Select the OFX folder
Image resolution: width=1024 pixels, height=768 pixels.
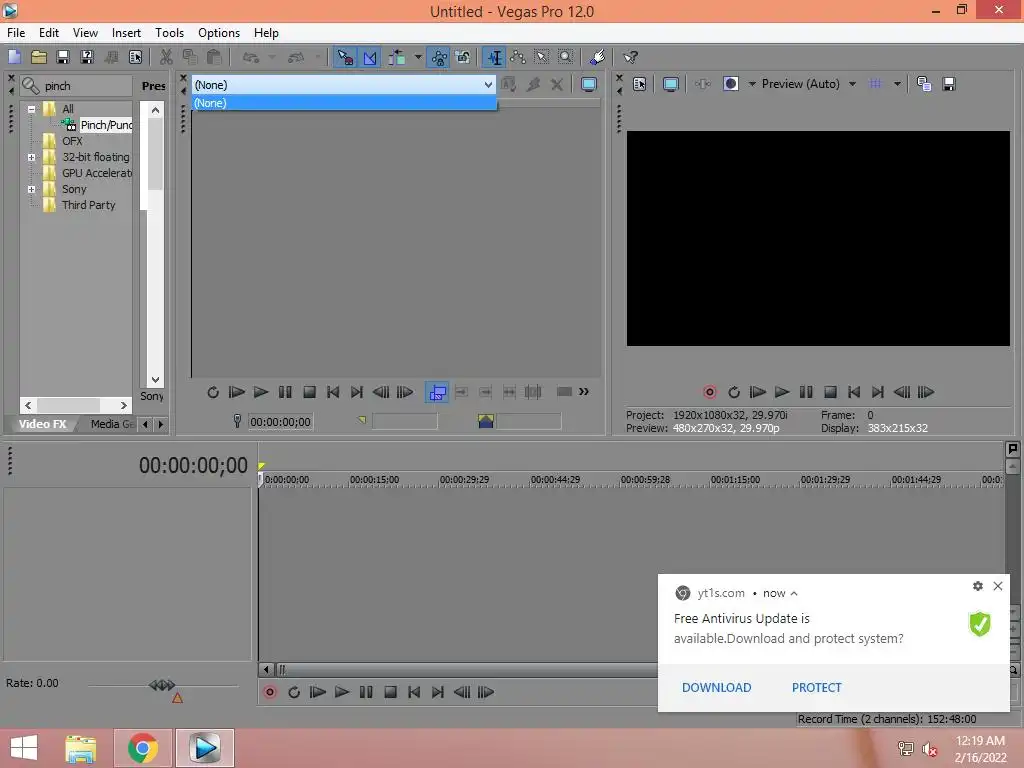(x=72, y=141)
